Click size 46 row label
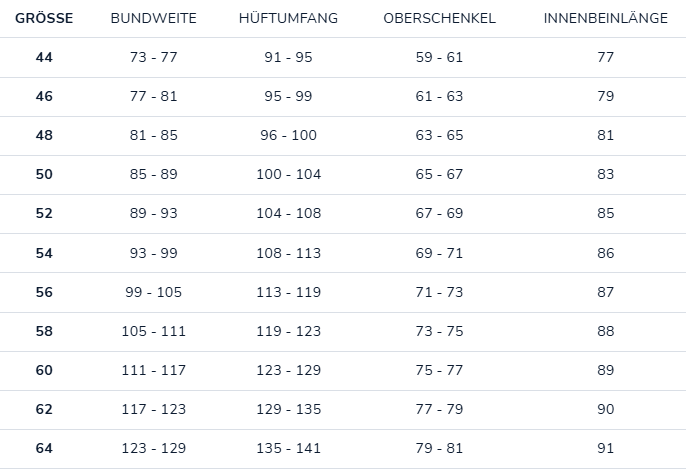The width and height of the screenshot is (686, 469). (44, 96)
